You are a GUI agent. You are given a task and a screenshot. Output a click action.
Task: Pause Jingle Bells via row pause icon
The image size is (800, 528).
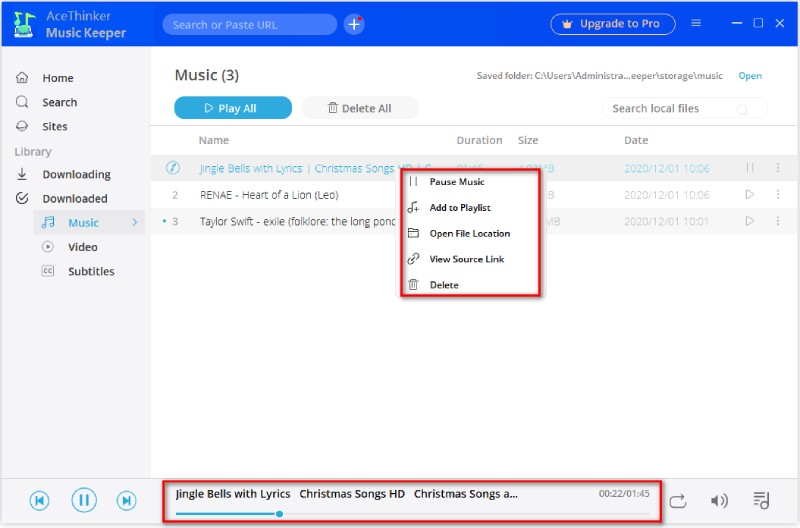pyautogui.click(x=750, y=168)
